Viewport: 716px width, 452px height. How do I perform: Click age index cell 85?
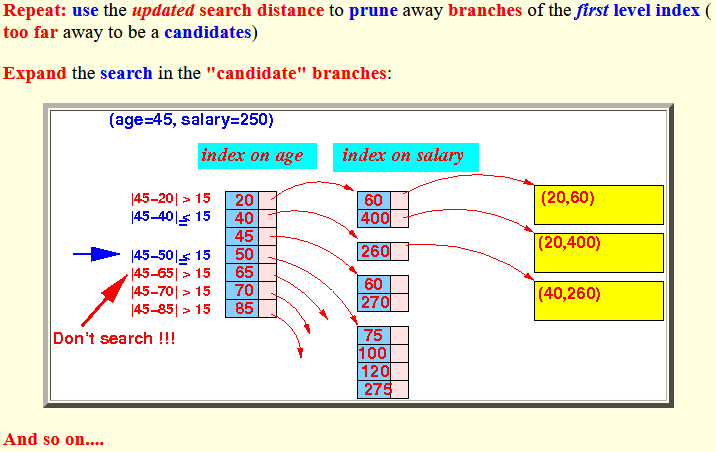pos(242,308)
